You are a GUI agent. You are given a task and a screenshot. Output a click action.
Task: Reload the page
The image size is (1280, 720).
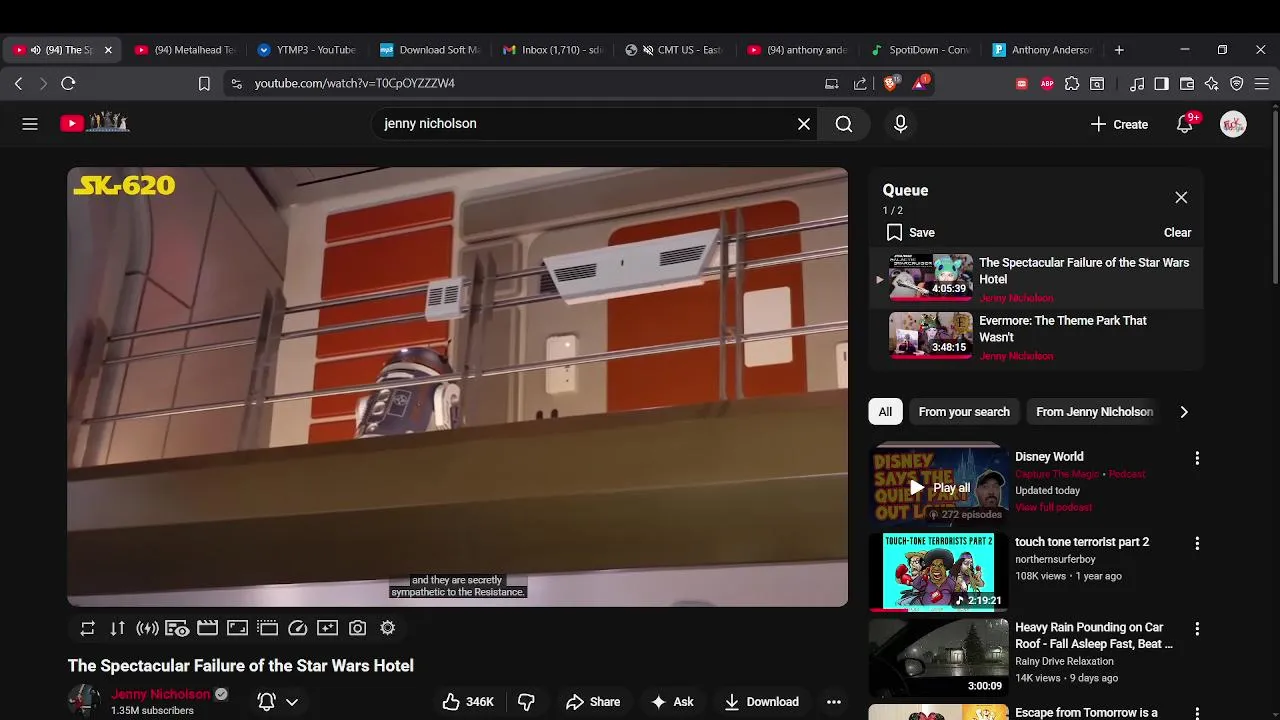coord(68,84)
